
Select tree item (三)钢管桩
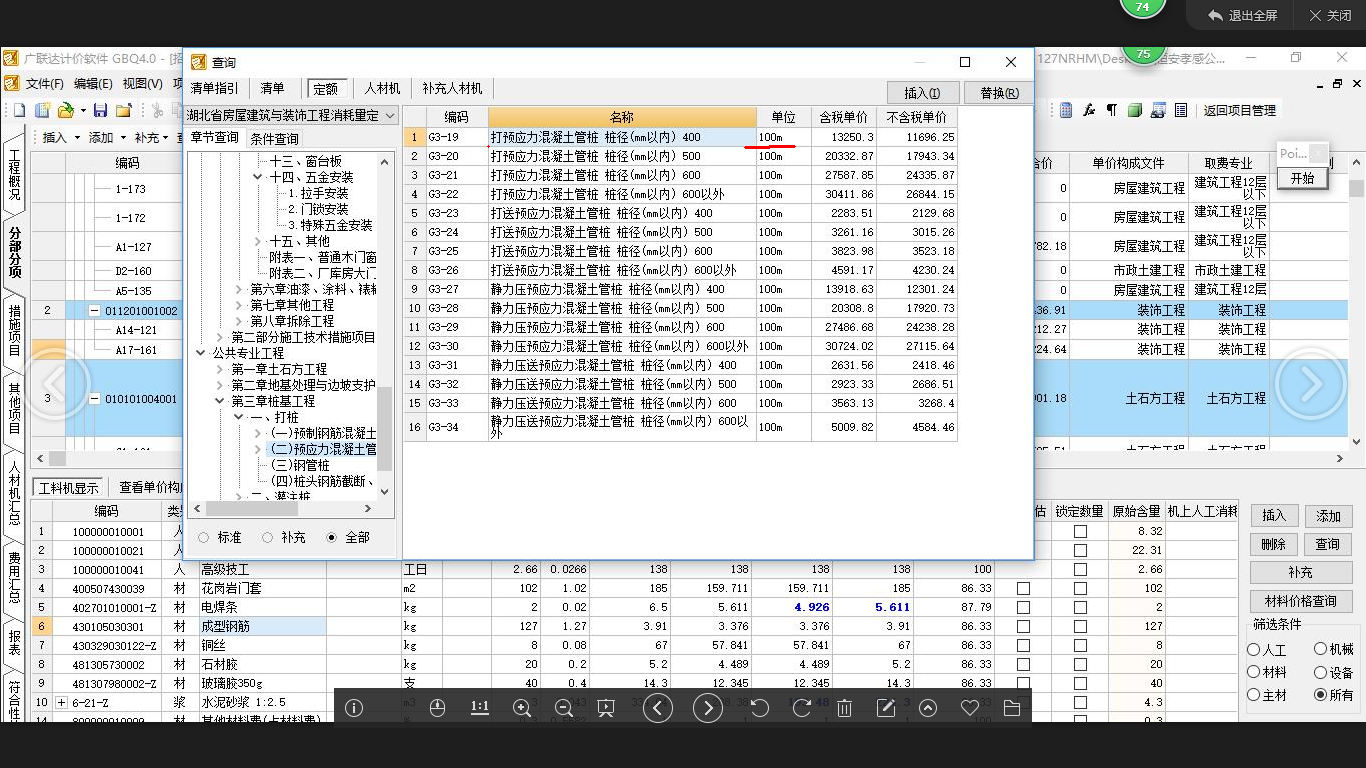tap(299, 465)
